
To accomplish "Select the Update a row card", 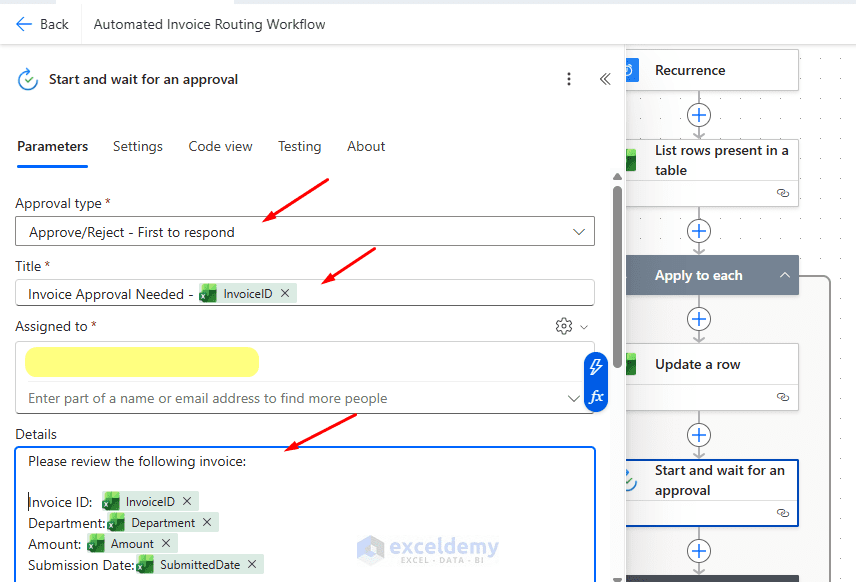I will 712,377.
